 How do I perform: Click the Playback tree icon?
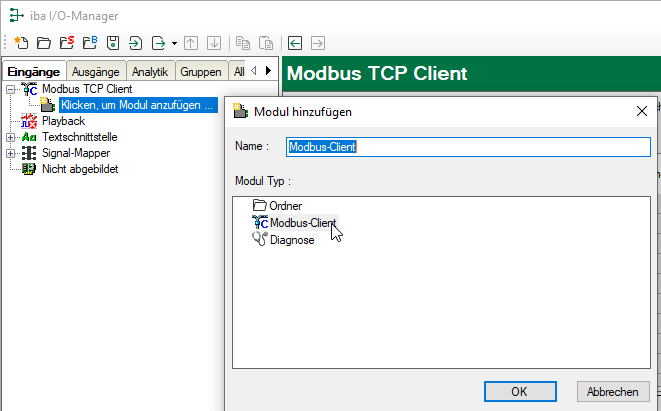point(29,121)
